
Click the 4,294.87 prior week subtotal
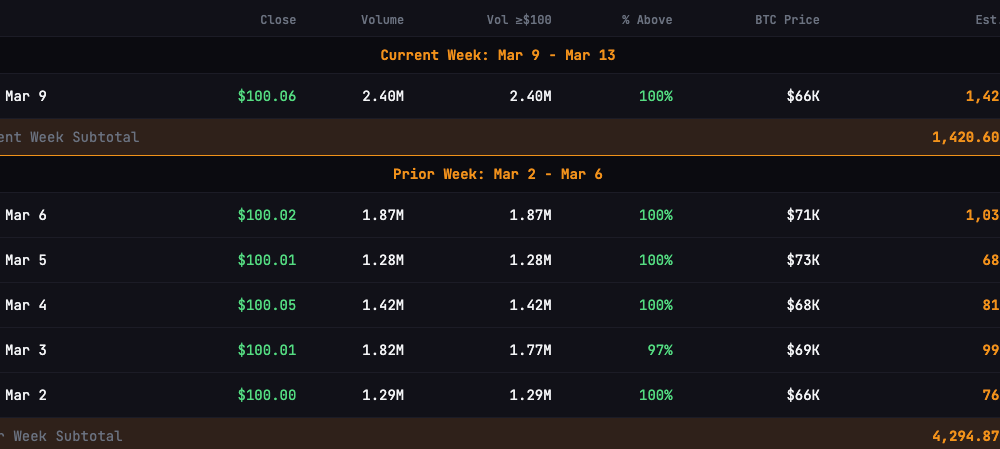tap(965, 436)
